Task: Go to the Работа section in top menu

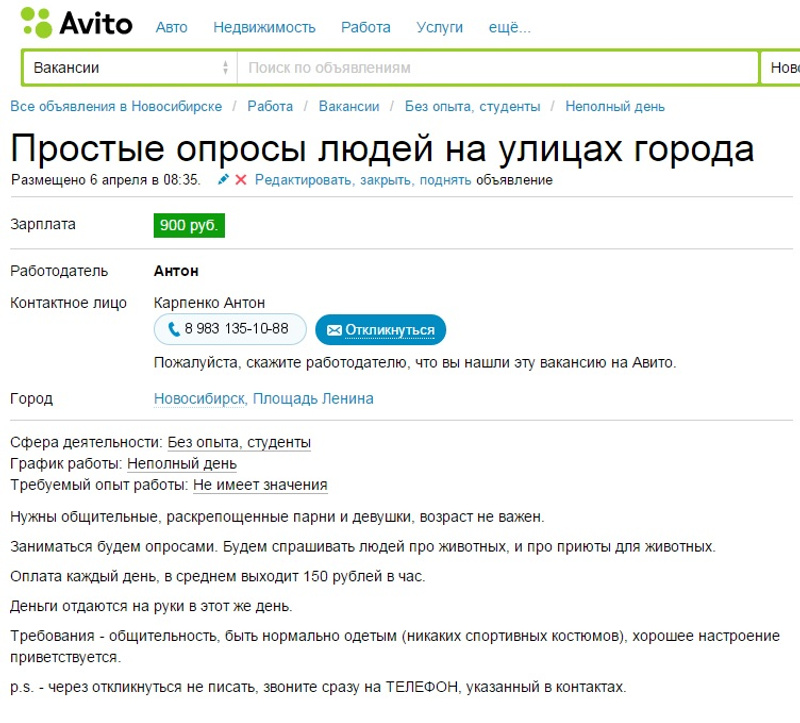Action: pyautogui.click(x=366, y=27)
